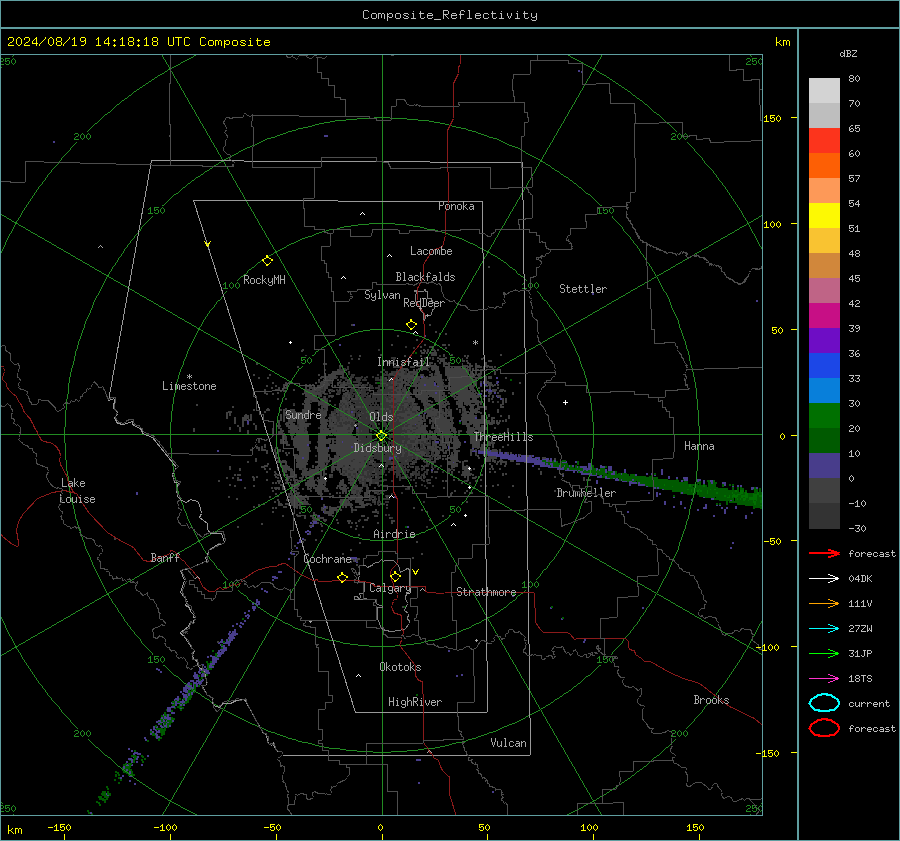The image size is (900, 841).
Task: Select the white 04DK arrow legend icon
Action: click(x=824, y=578)
